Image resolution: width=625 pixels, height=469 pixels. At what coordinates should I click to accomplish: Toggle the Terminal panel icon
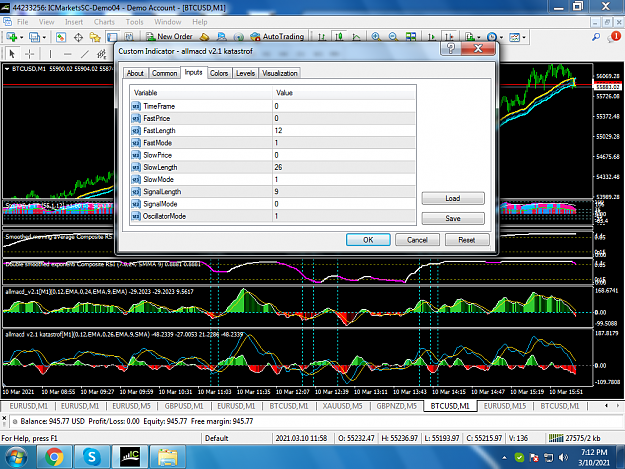point(112,37)
